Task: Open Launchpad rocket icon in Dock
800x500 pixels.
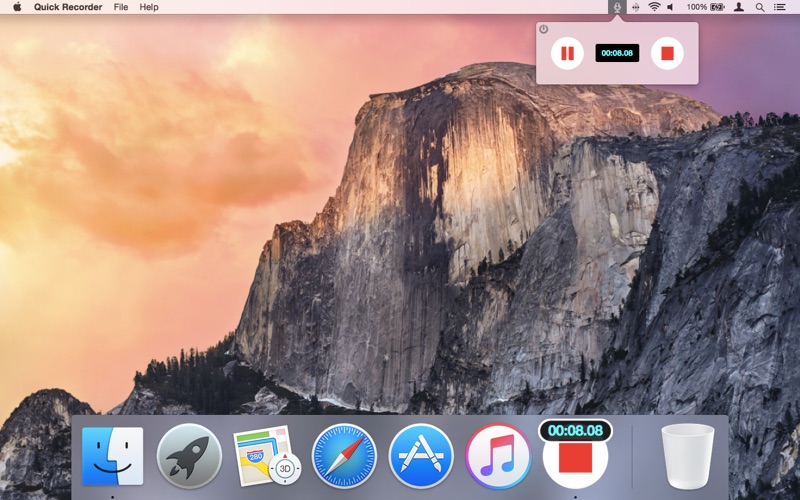Action: point(189,456)
